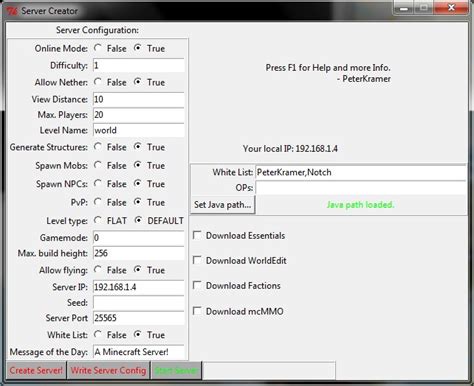The image size is (474, 386).
Task: Click the '- PeterKramer' credit text
Action: [x=364, y=79]
